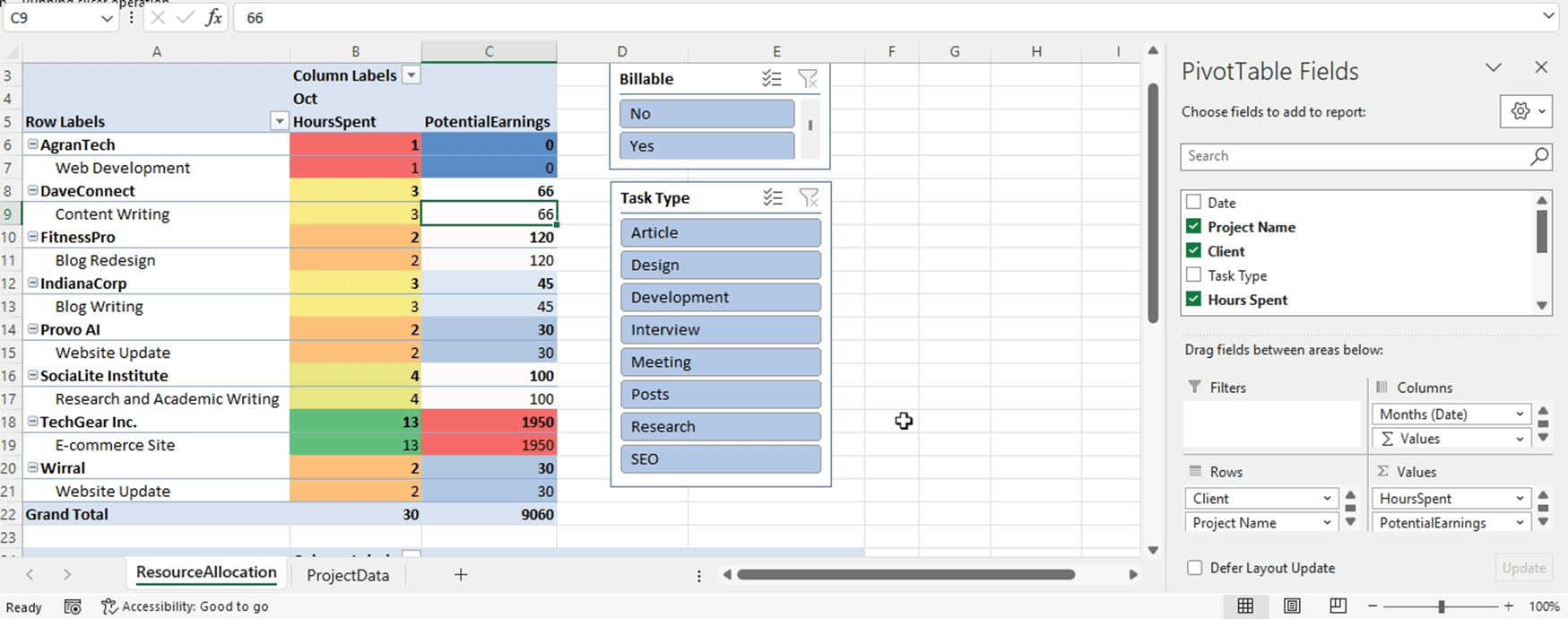This screenshot has width=1568, height=619.
Task: Open Column Labels filter dropdown
Action: (411, 75)
